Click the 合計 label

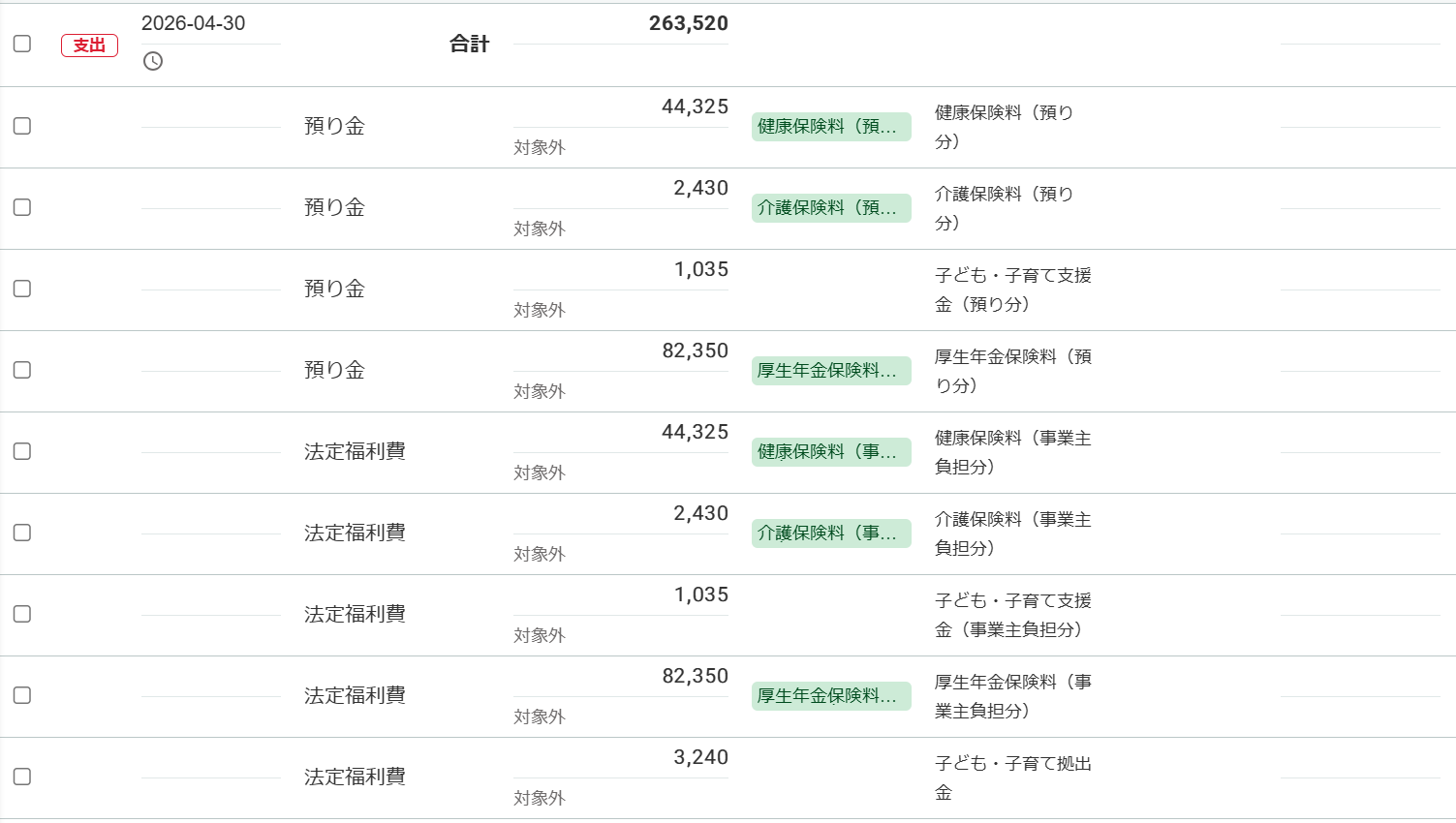coord(470,44)
